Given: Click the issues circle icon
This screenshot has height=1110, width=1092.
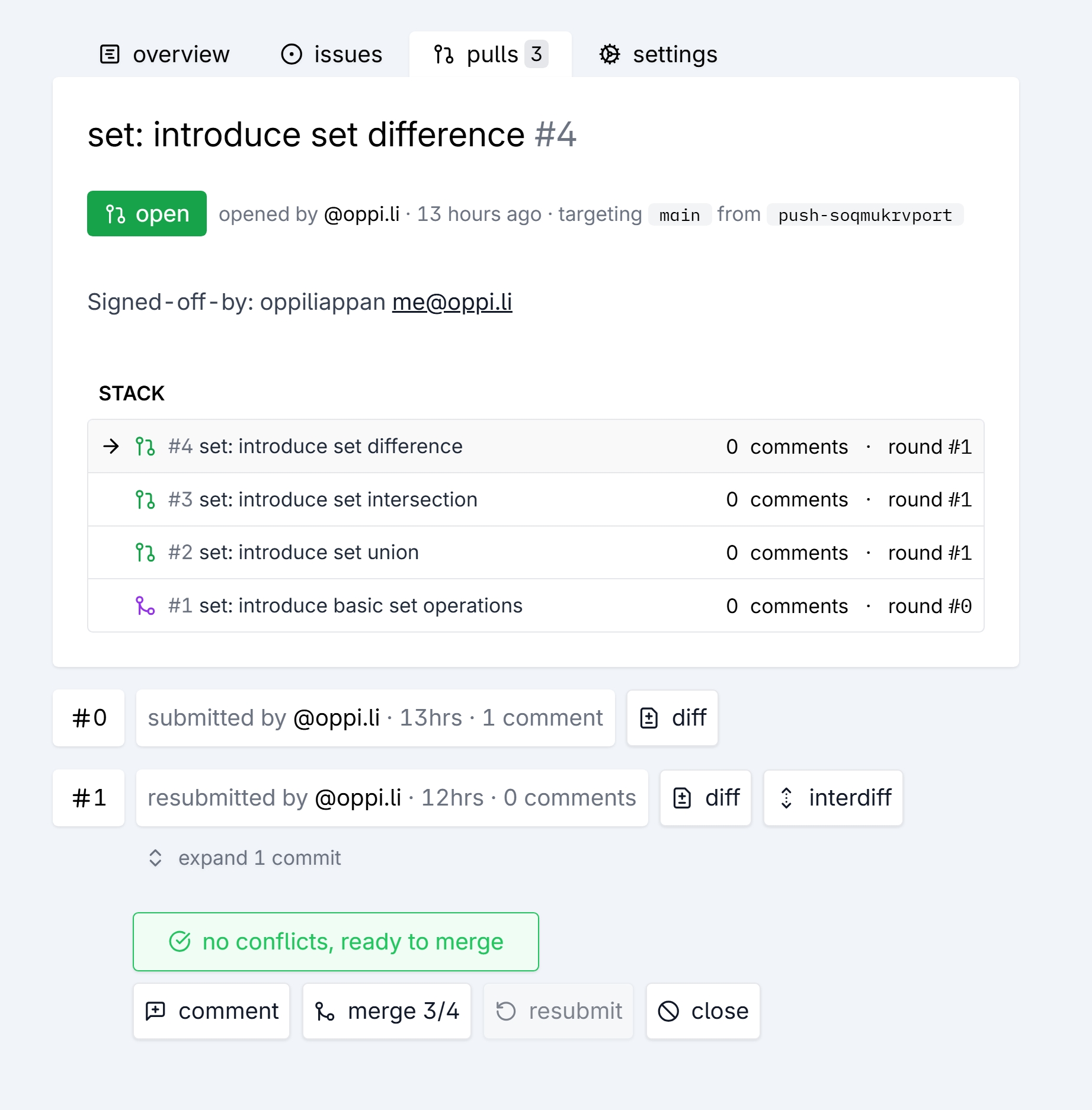Looking at the screenshot, I should tap(291, 54).
